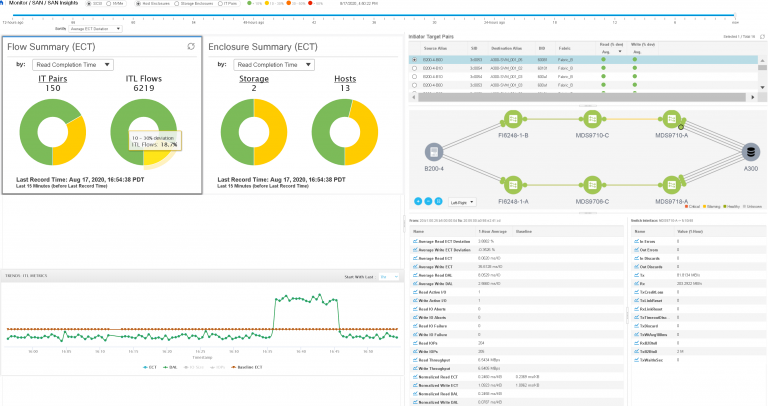Select the A300 storage node icon
This screenshot has height=406, width=768.
[750, 151]
